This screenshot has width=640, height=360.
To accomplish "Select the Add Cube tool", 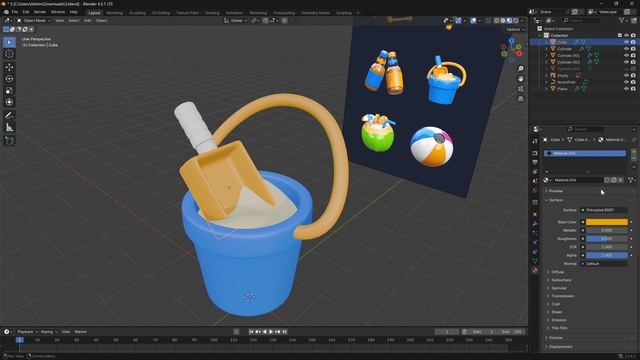I will click(9, 141).
